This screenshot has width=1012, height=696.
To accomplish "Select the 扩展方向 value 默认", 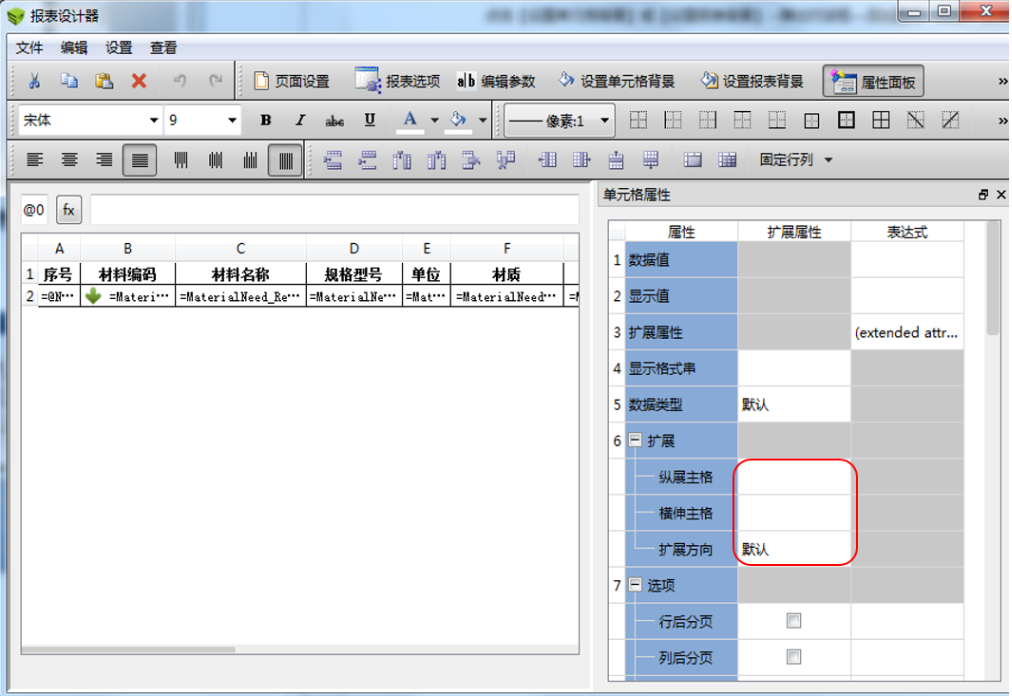I will [x=794, y=549].
